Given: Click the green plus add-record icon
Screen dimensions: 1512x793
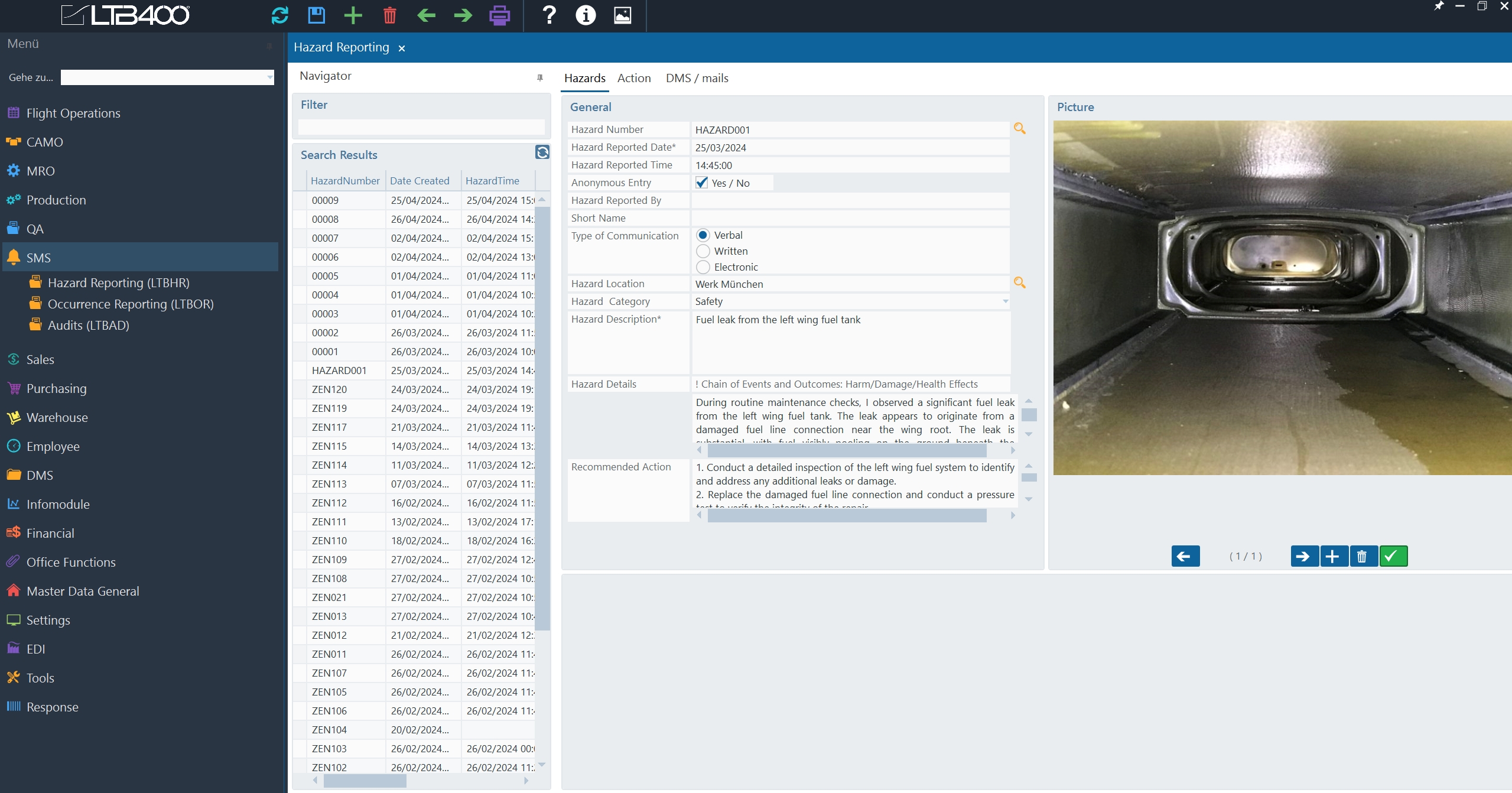Looking at the screenshot, I should coord(353,15).
